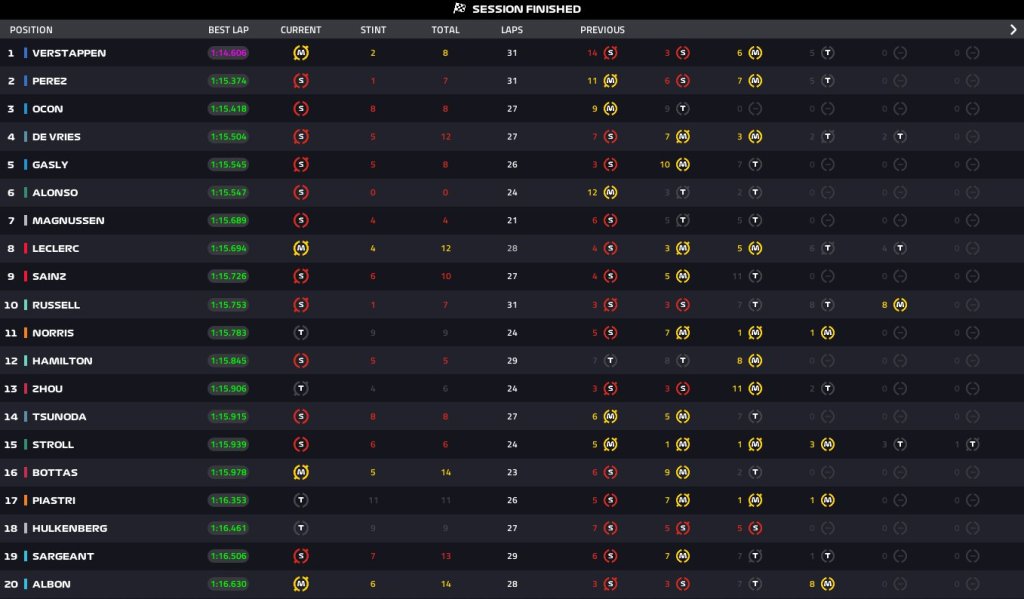
Task: Click Norris's current test tyre icon
Action: pyautogui.click(x=300, y=332)
